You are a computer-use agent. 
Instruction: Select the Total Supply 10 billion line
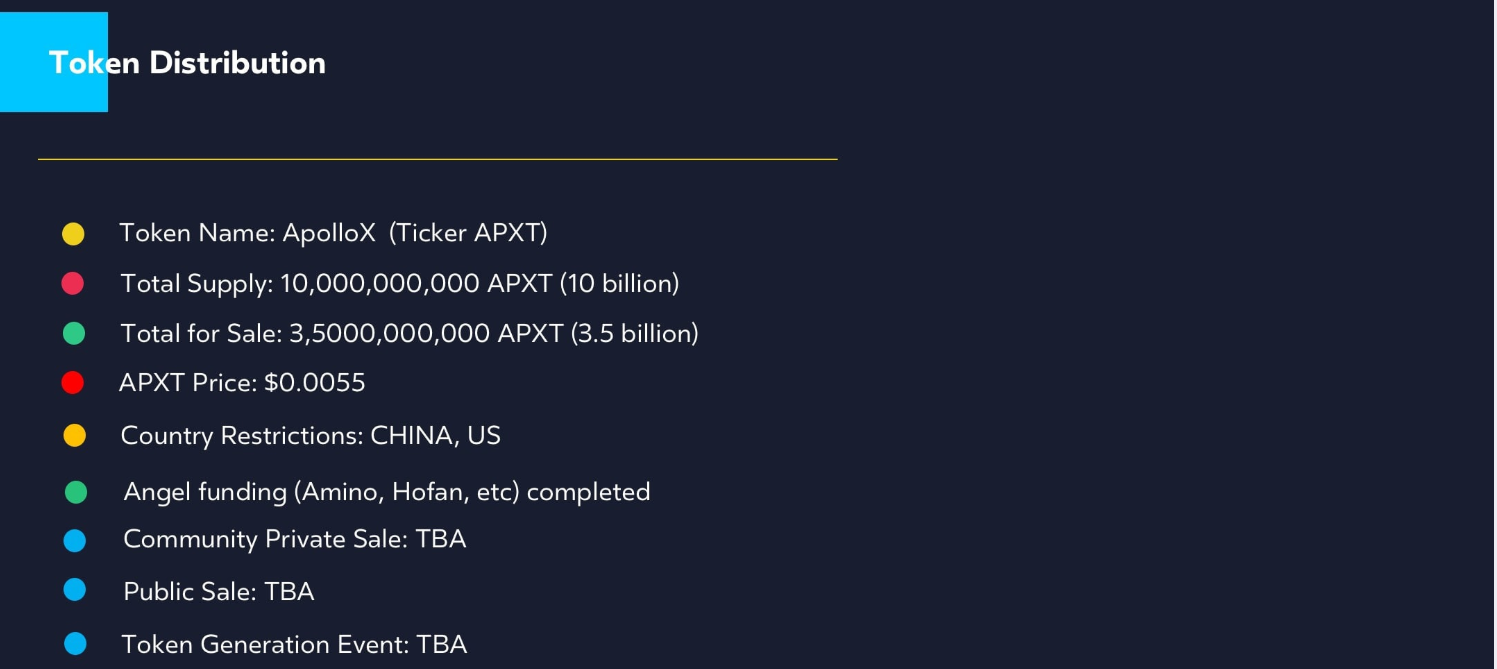tap(400, 284)
